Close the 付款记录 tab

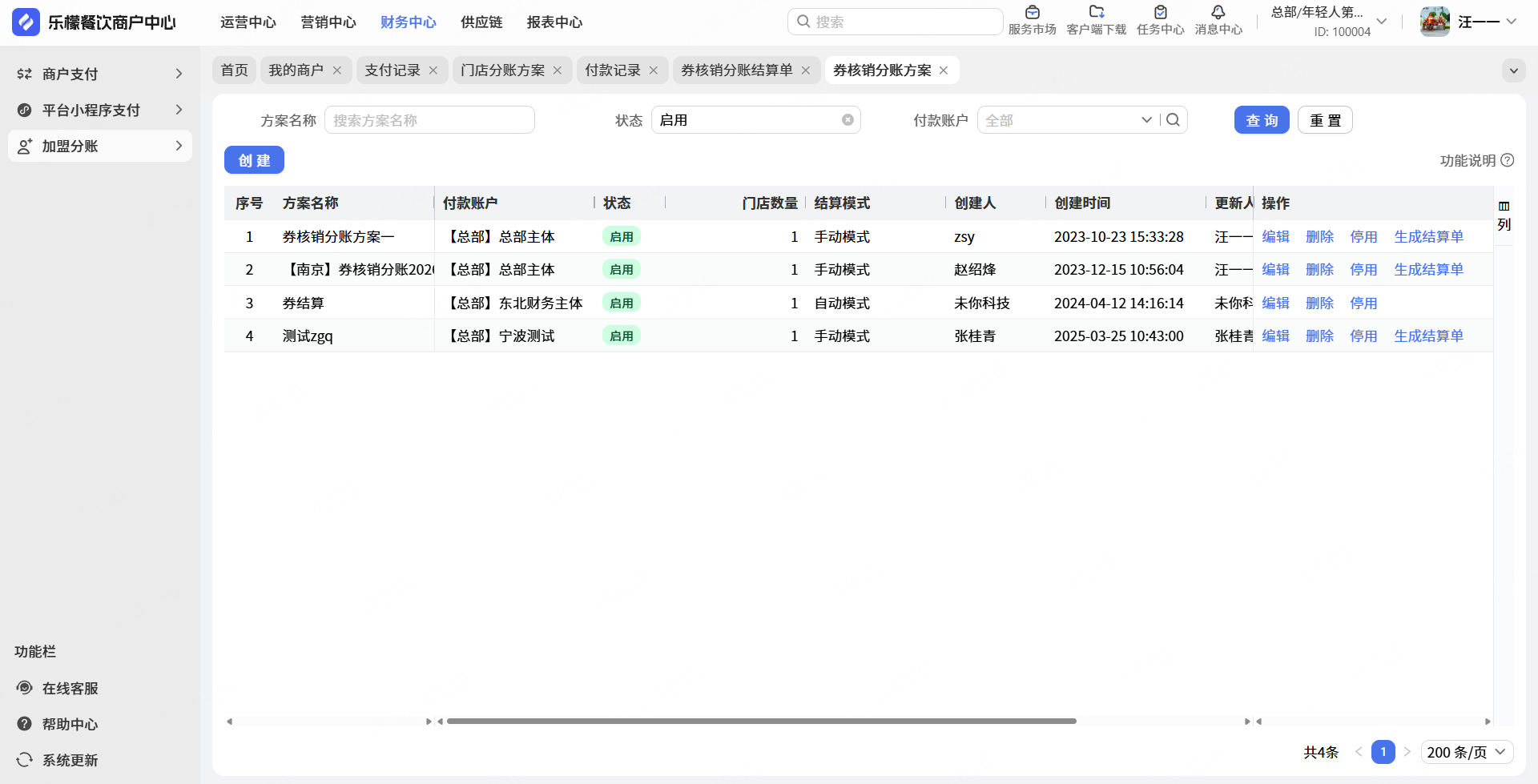click(654, 70)
